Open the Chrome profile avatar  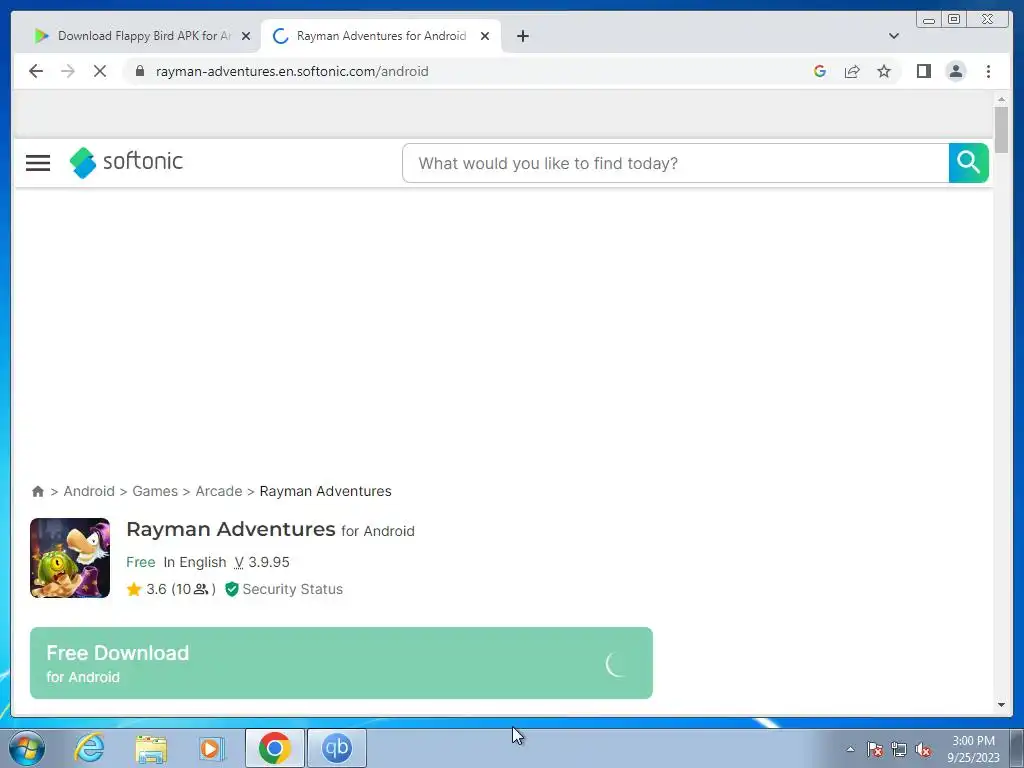click(955, 71)
